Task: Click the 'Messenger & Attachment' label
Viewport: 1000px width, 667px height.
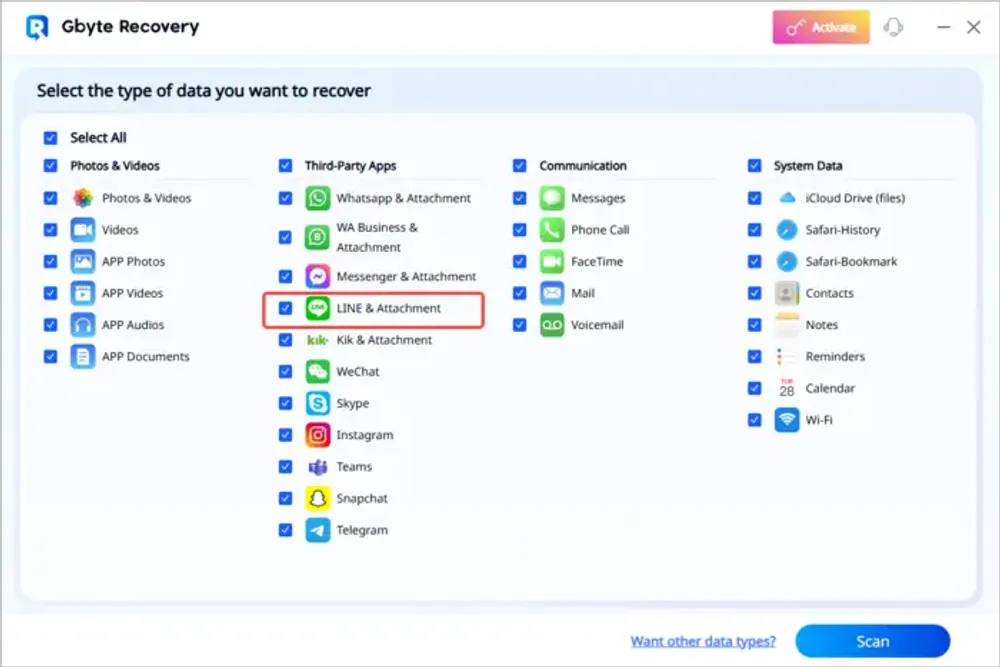Action: (406, 277)
